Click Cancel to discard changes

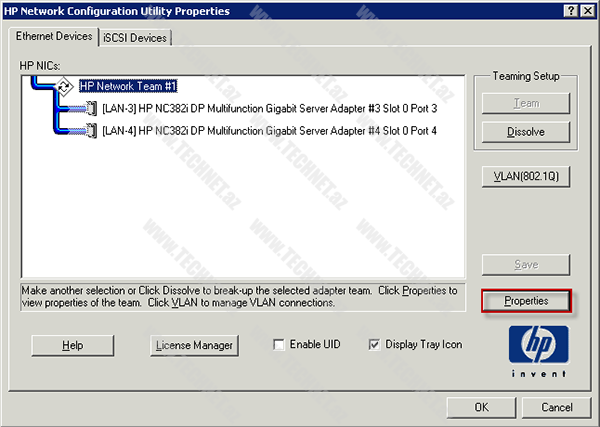(556, 407)
